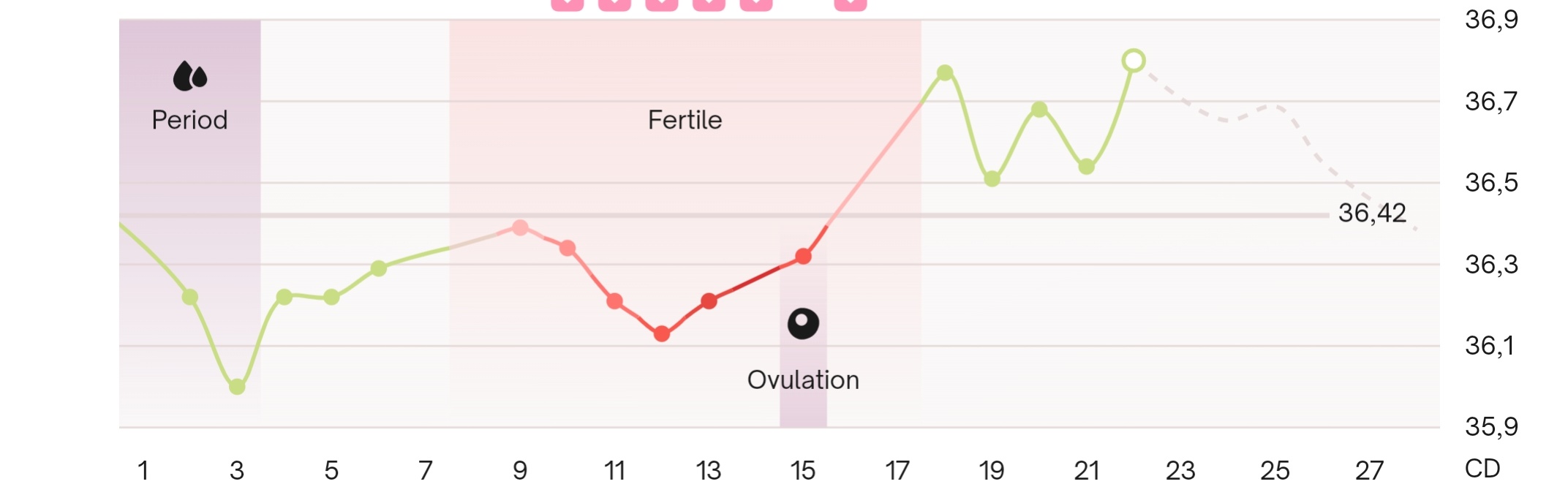
Task: Select the hollow data point on day 22
Action: point(1134,61)
